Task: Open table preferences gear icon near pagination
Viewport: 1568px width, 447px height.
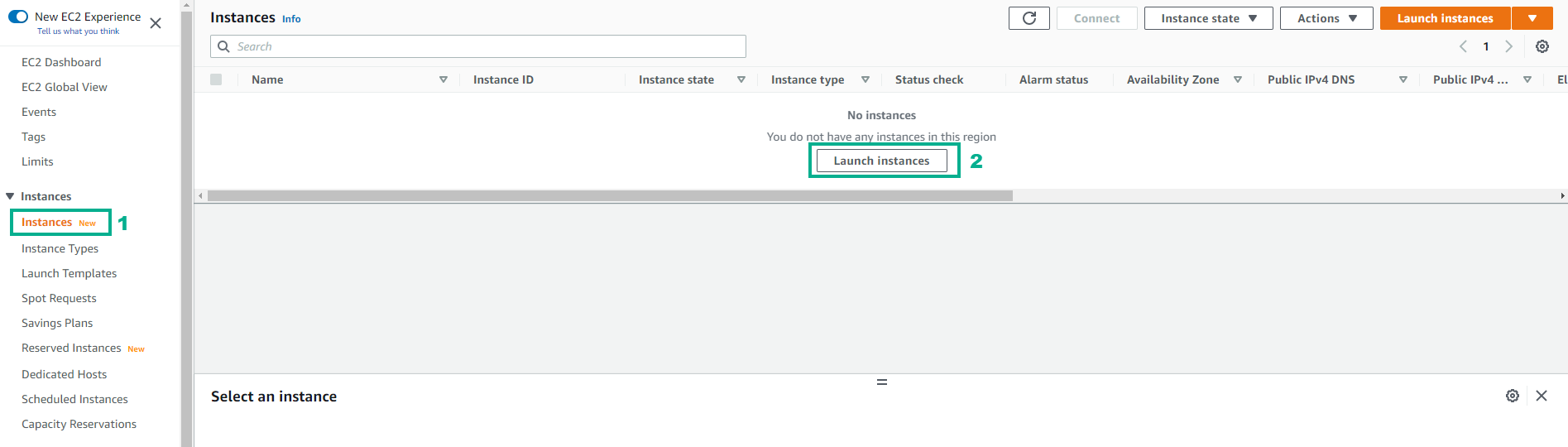Action: click(1542, 46)
